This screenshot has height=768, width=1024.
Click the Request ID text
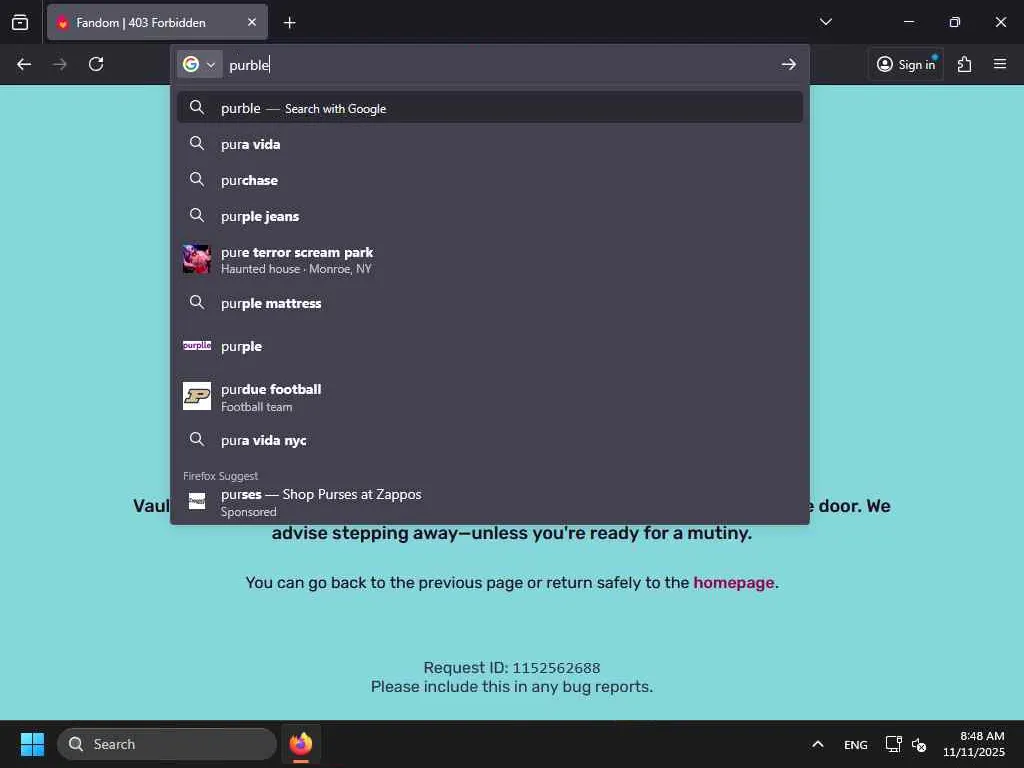(512, 667)
